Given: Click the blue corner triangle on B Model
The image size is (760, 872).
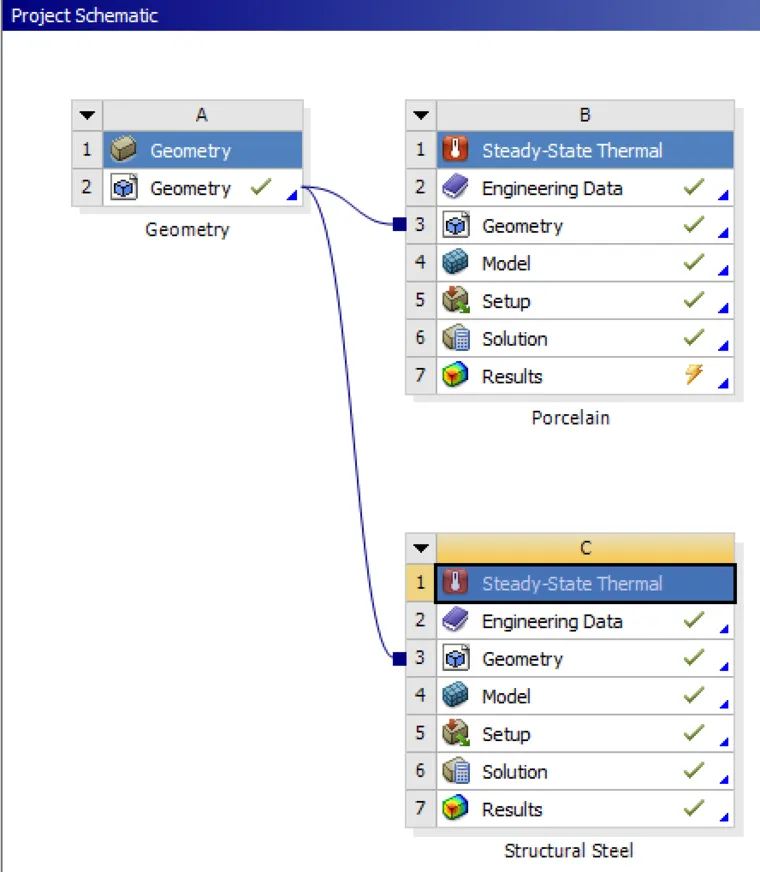Looking at the screenshot, I should pos(723,270).
